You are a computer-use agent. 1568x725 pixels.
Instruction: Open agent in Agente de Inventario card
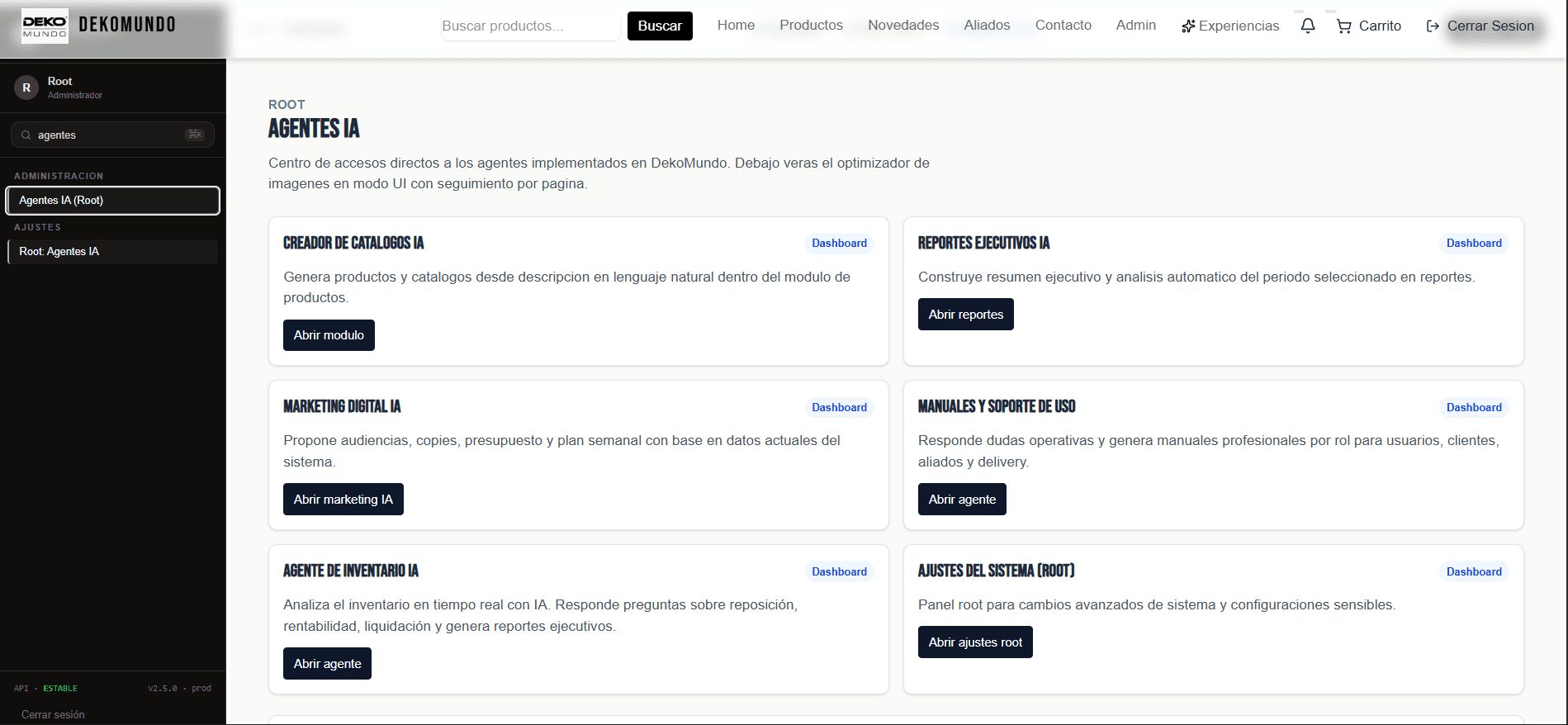[327, 664]
